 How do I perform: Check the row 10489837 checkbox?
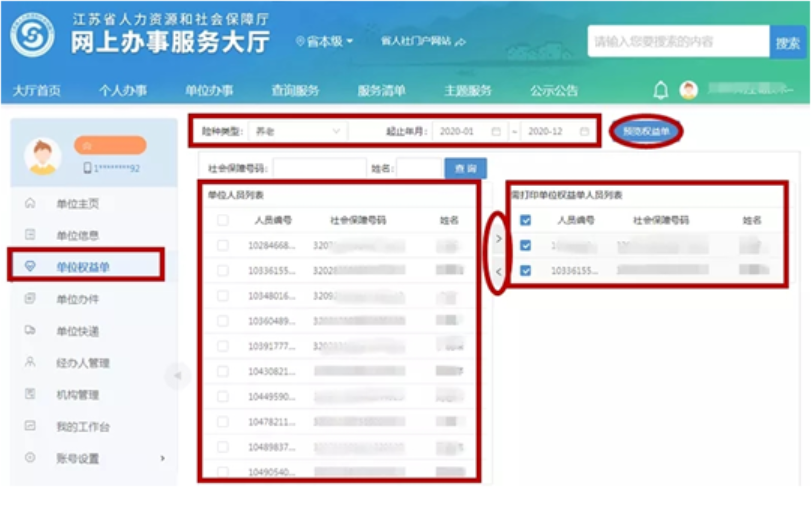(x=222, y=447)
